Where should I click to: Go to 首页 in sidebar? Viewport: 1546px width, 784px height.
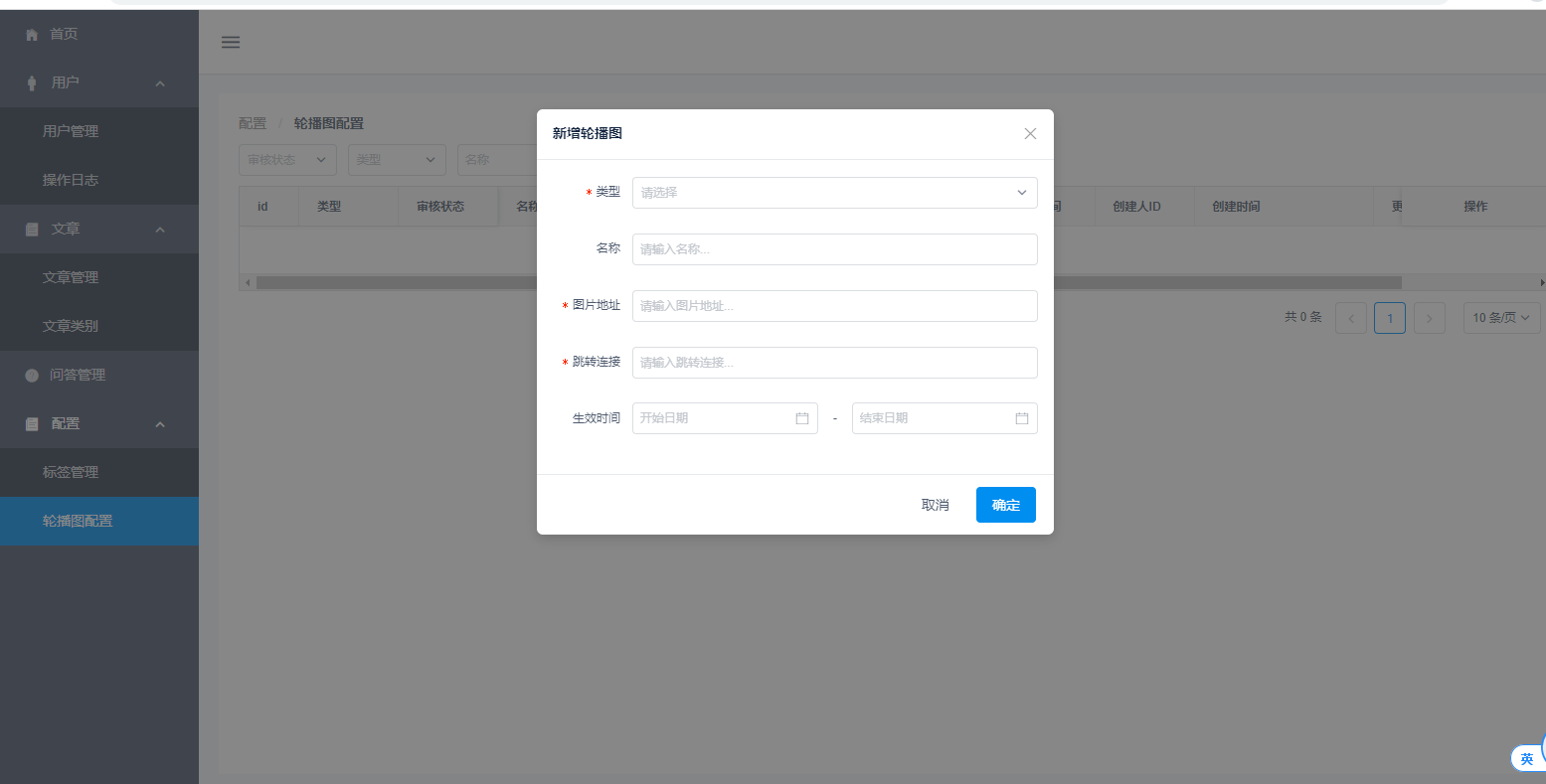point(99,34)
